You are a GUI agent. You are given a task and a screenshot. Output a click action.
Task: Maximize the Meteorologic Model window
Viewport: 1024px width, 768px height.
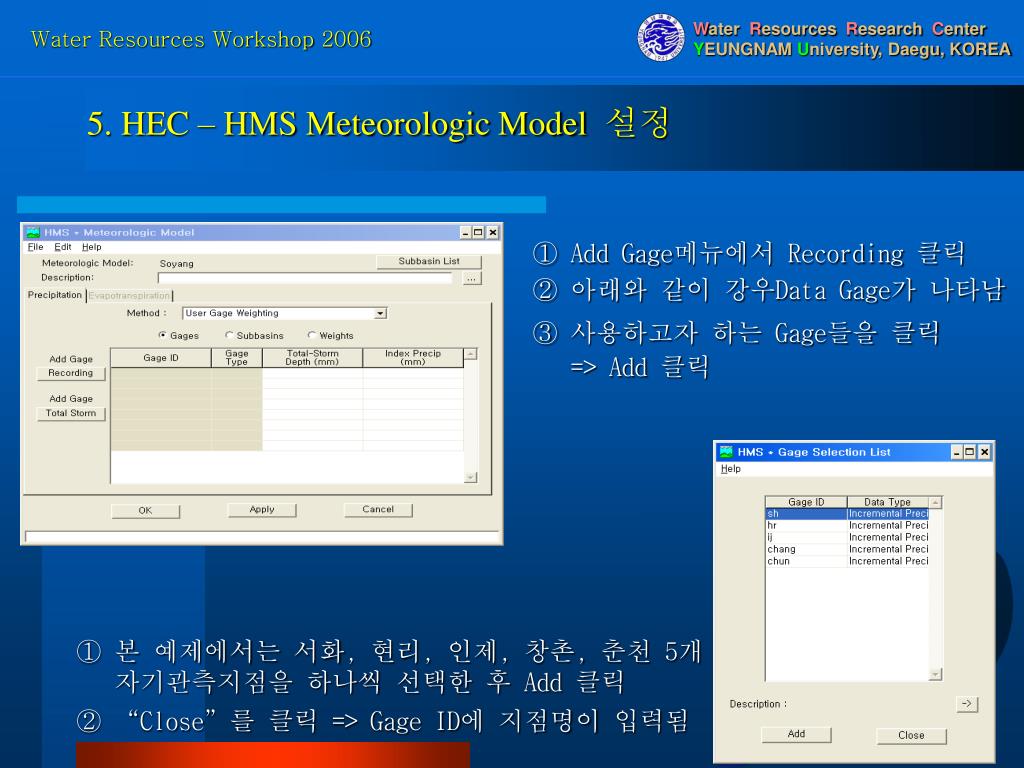coord(478,232)
